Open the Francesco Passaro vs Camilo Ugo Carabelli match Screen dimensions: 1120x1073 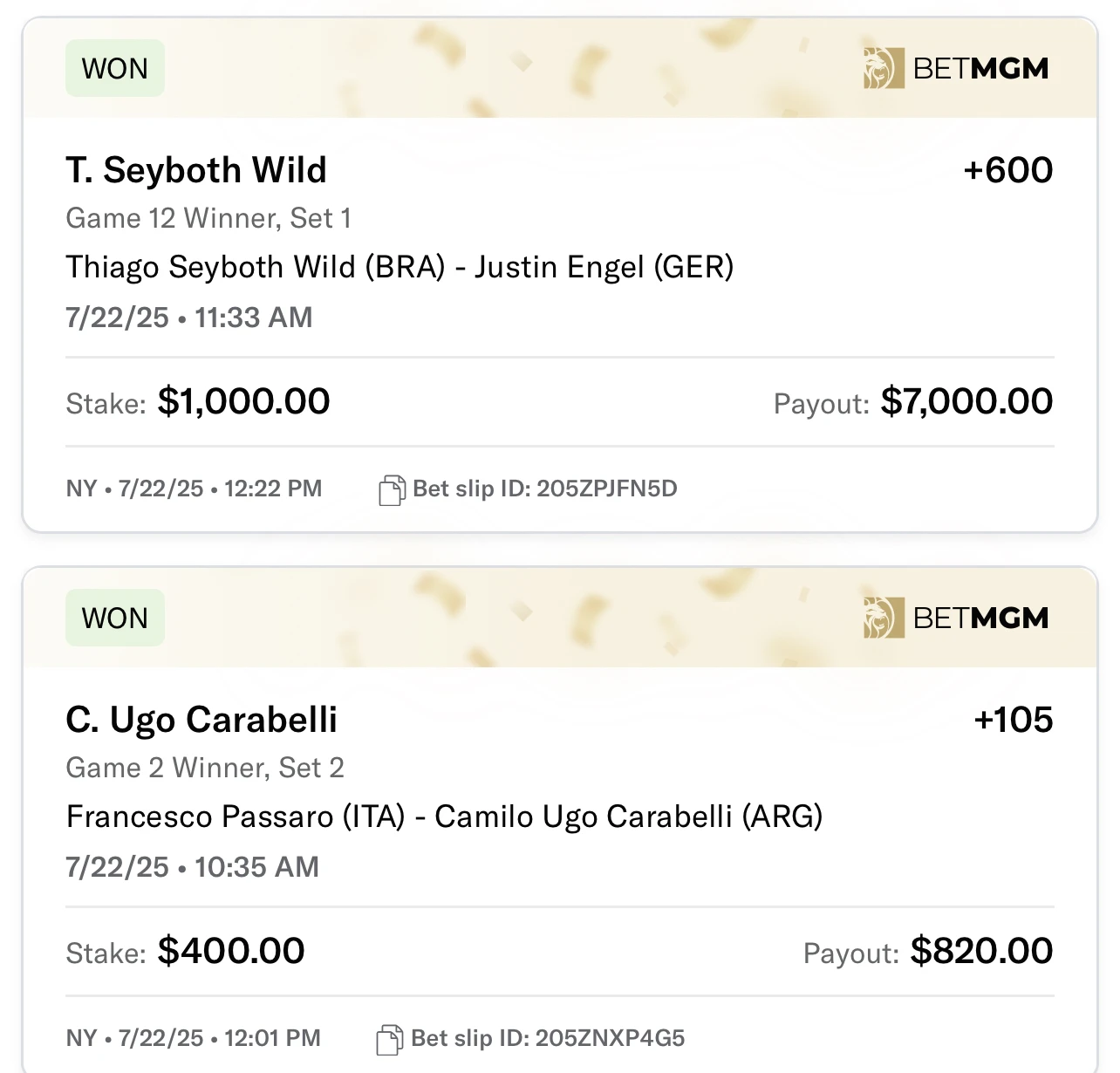(445, 817)
